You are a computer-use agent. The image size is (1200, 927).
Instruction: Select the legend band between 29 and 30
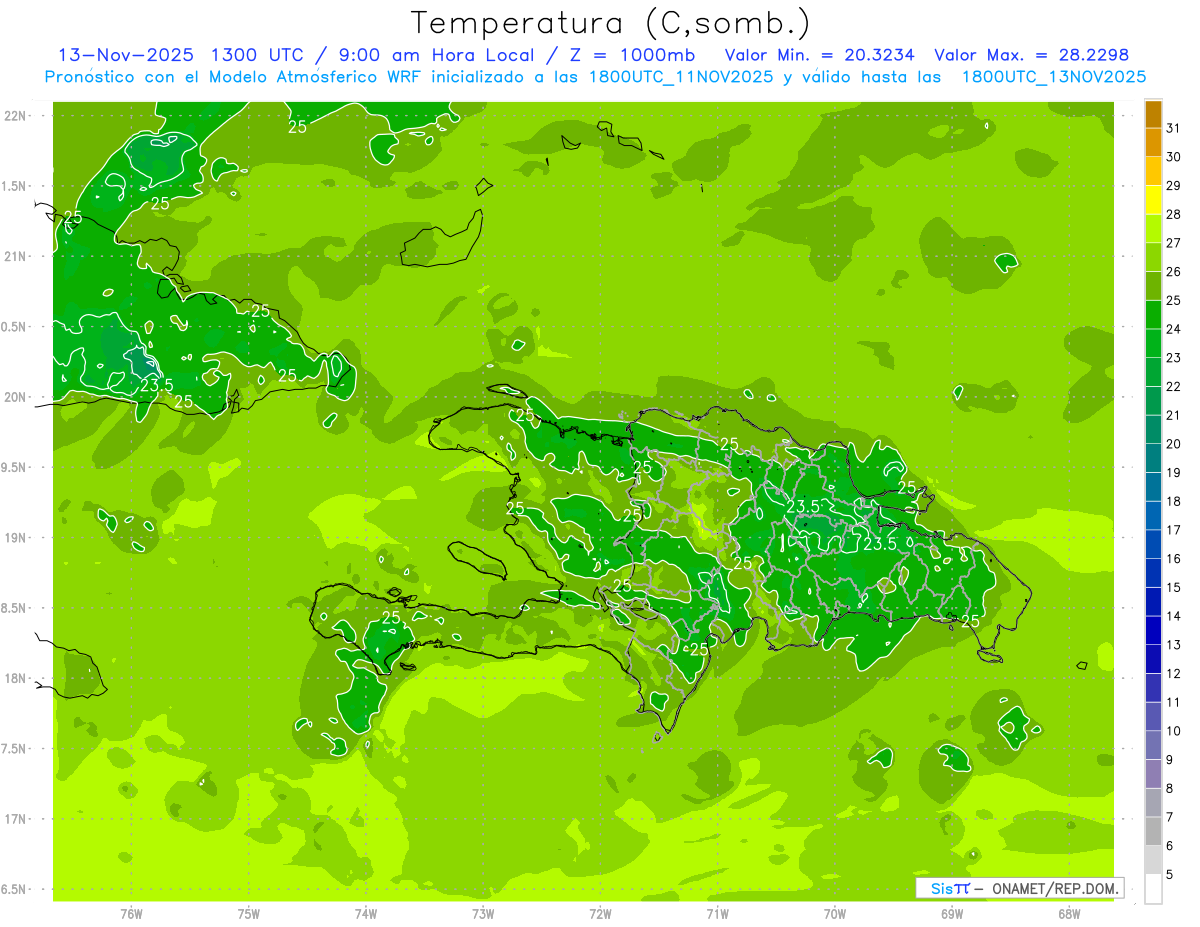[x=1153, y=171]
